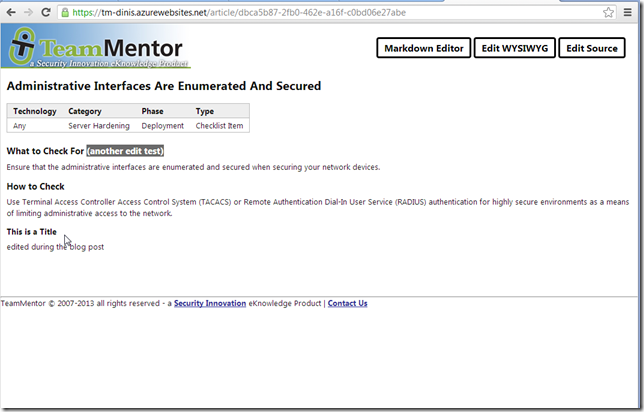This screenshot has height=412, width=644.
Task: Click the Checklist Item table cell
Action: point(219,125)
